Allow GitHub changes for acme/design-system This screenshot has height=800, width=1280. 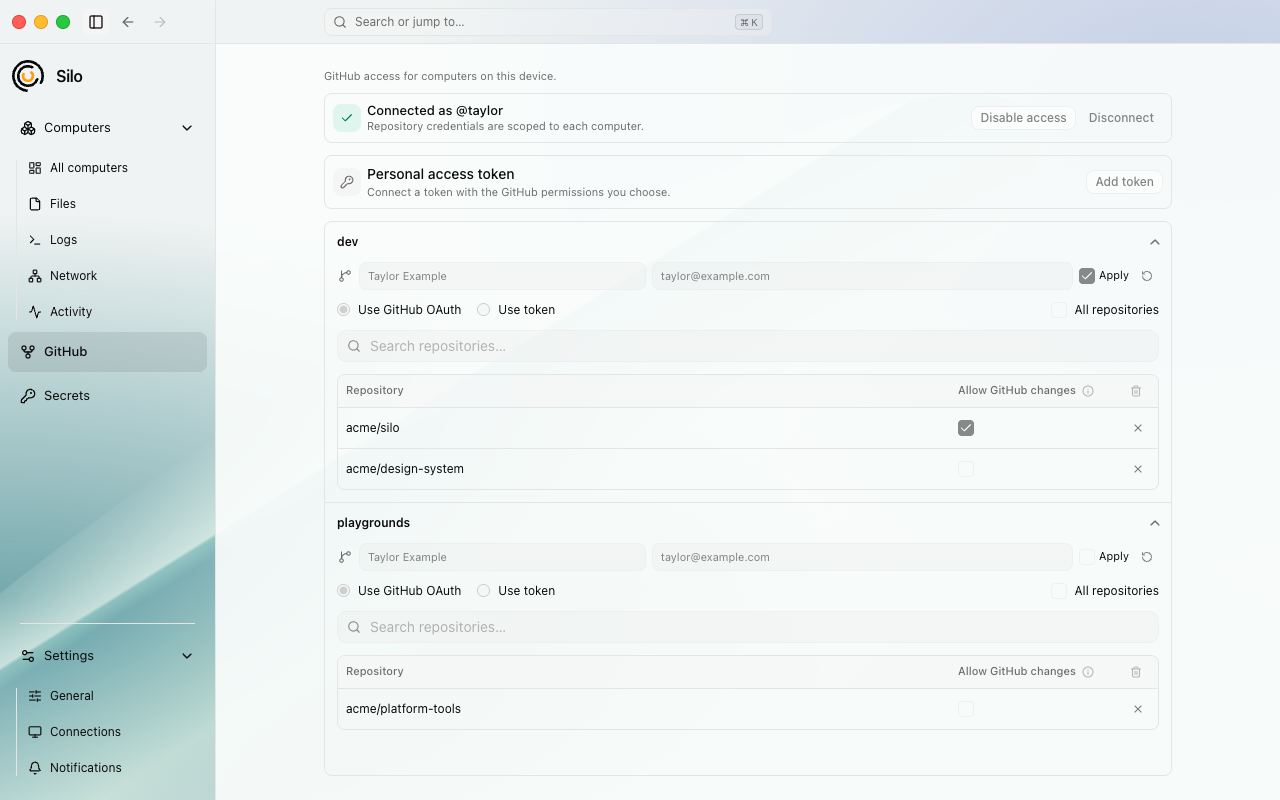[x=966, y=469]
